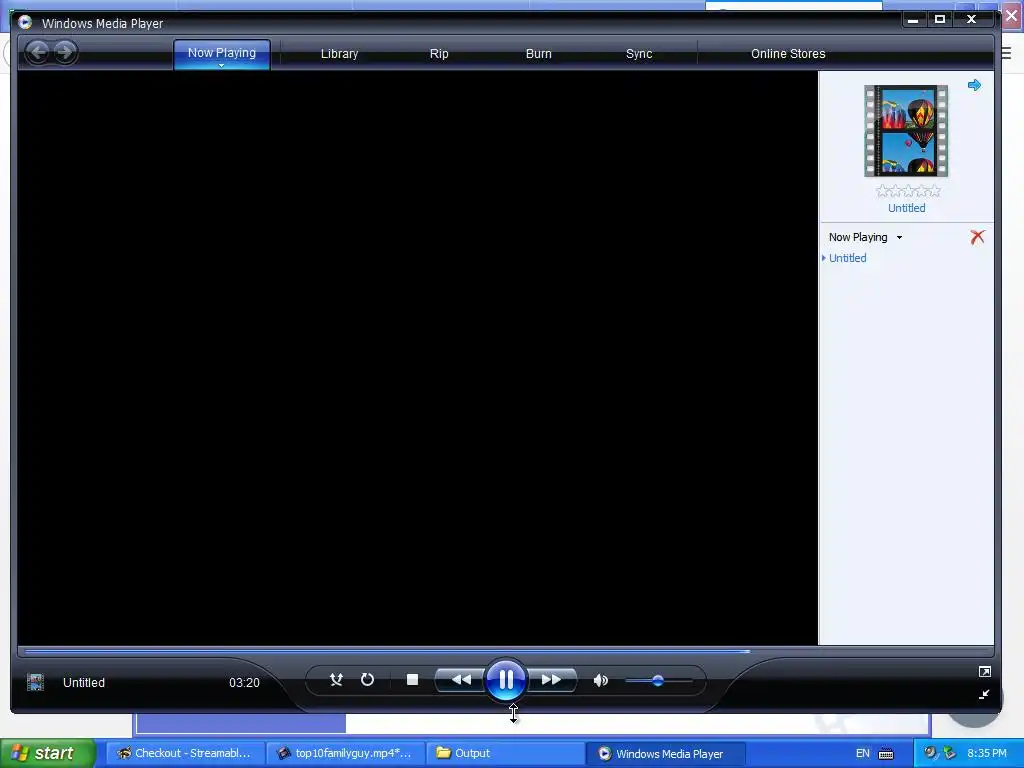Click the 8:35 PM system clock
Image resolution: width=1024 pixels, height=768 pixels.
[987, 753]
